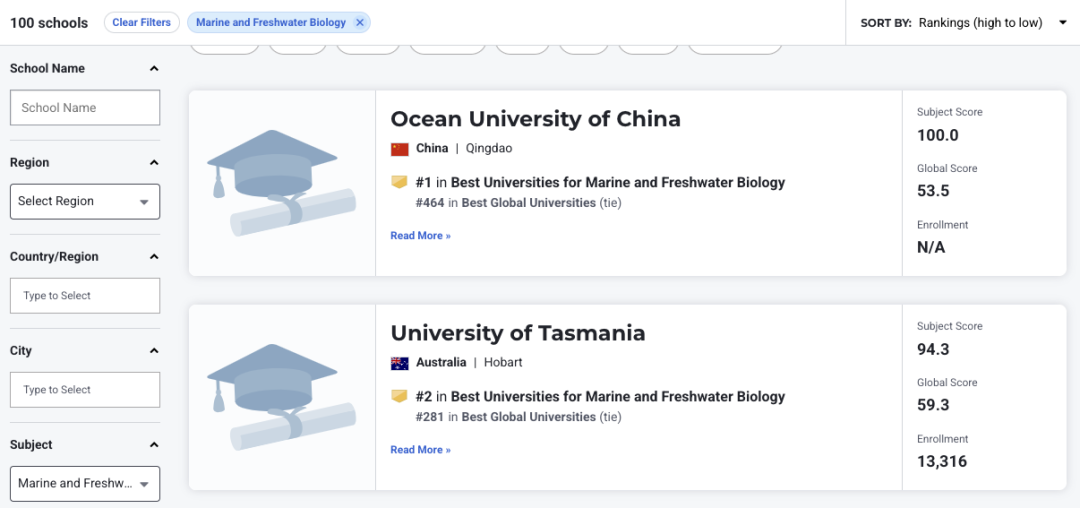The height and width of the screenshot is (508, 1080).
Task: Remove the Marine and Freshwater Biology filter chip
Action: point(360,22)
